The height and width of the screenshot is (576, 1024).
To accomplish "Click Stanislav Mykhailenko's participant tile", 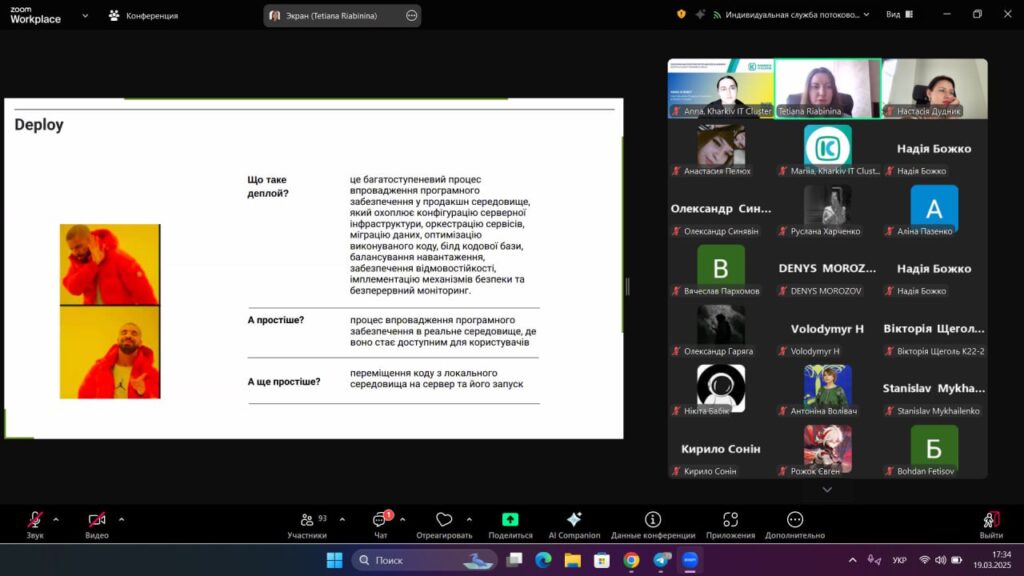I will pos(935,389).
